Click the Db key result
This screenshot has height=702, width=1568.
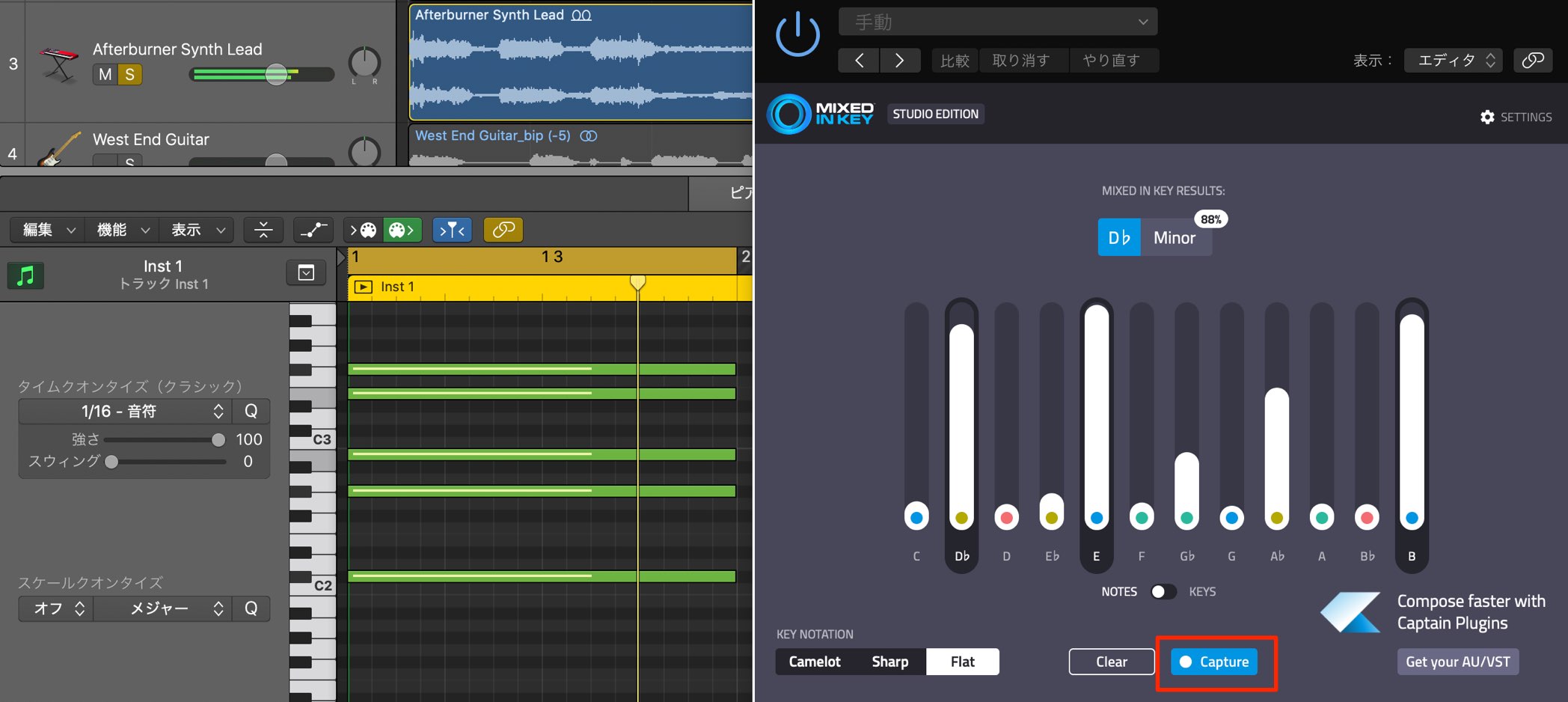pos(1119,237)
